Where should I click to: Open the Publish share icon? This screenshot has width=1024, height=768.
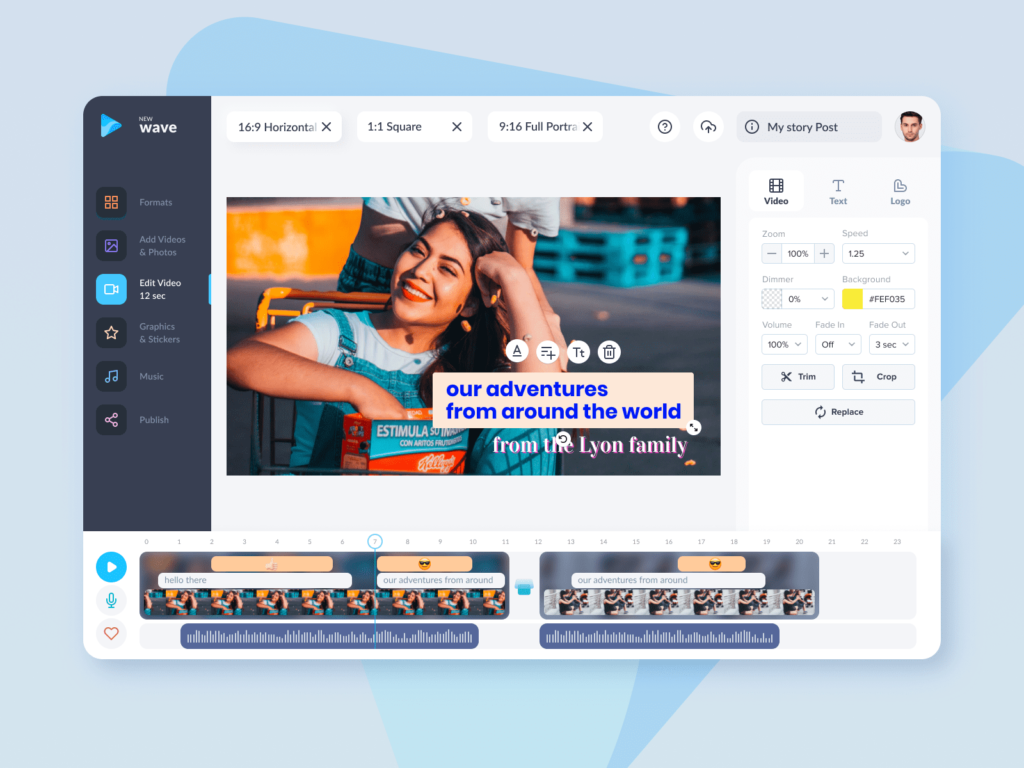point(111,420)
